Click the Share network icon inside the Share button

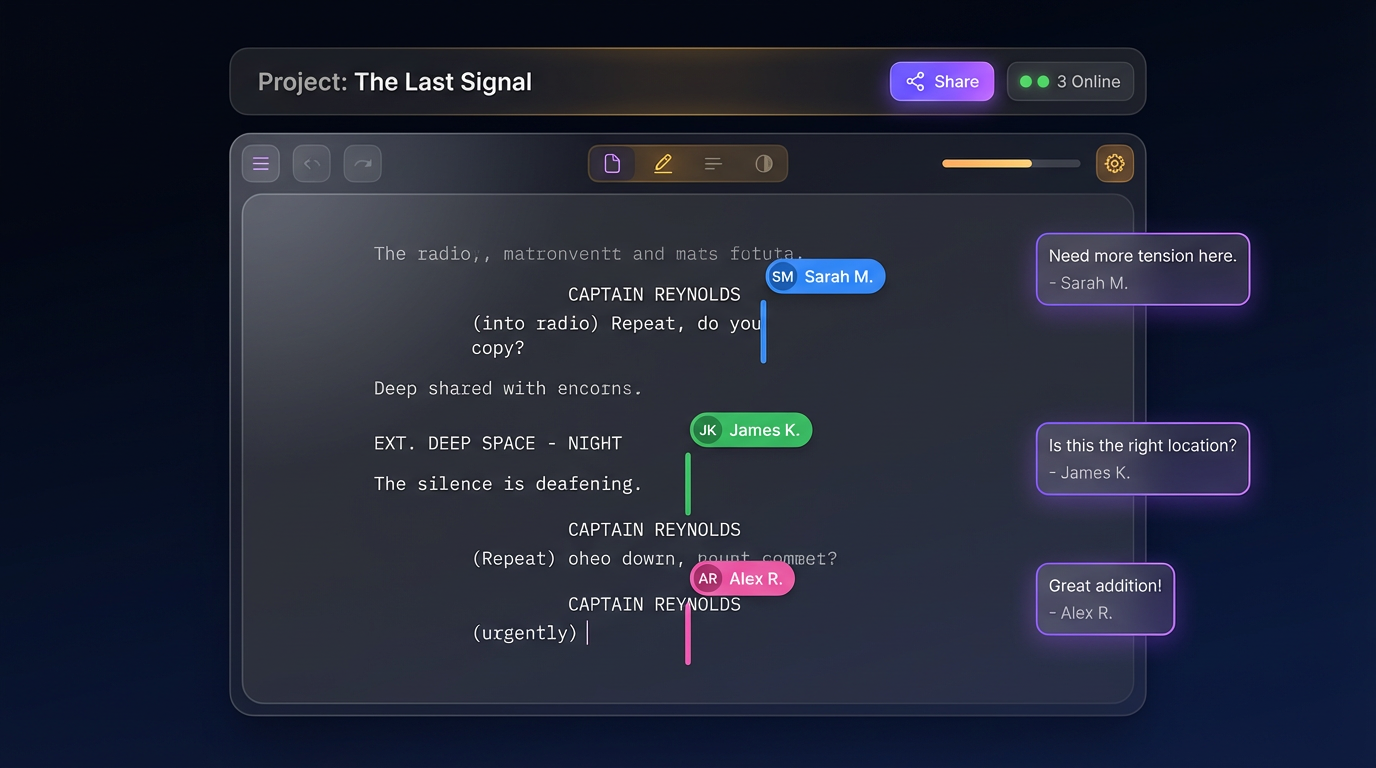pos(917,81)
